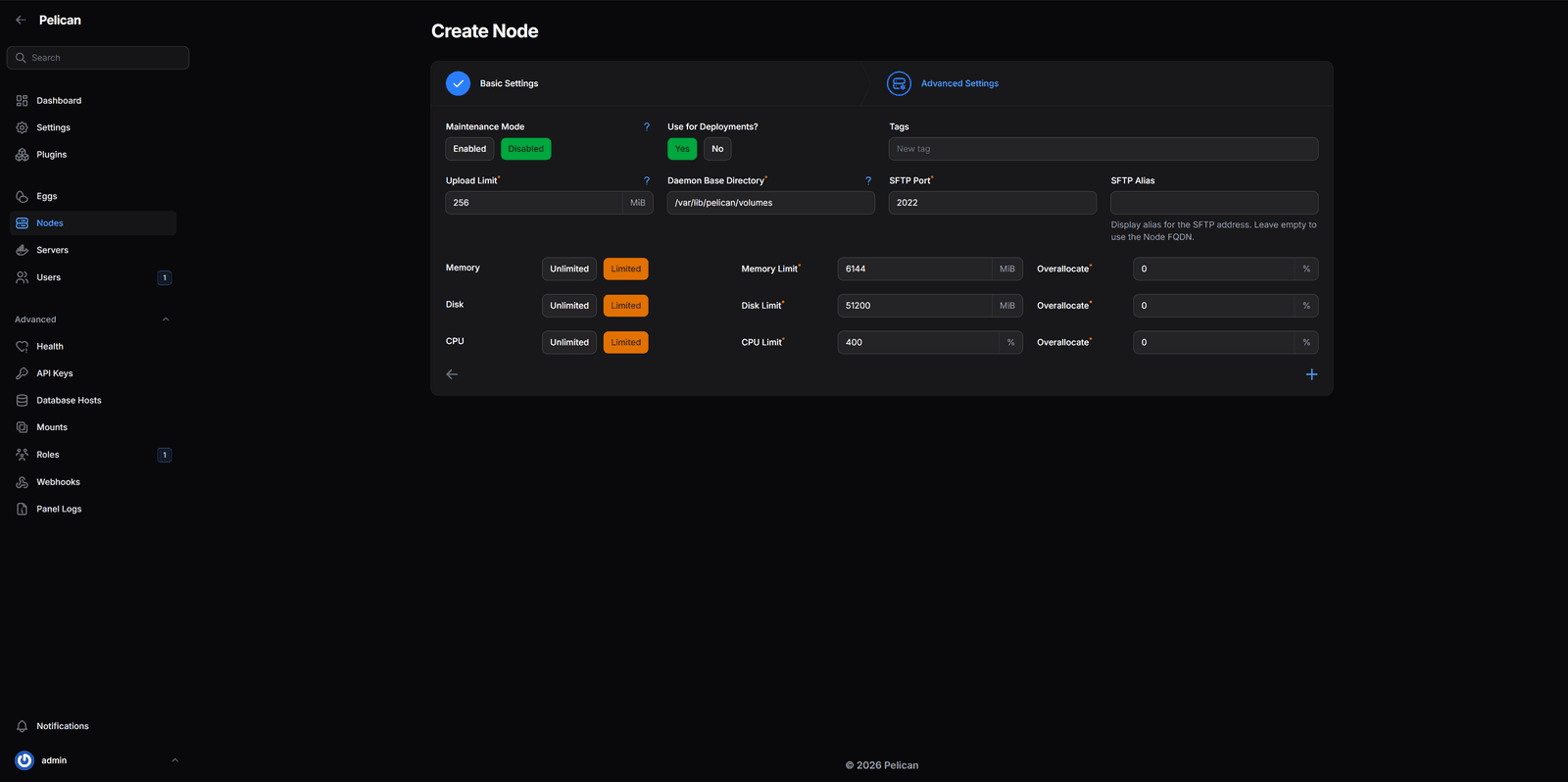Open the Servers page

click(93, 250)
